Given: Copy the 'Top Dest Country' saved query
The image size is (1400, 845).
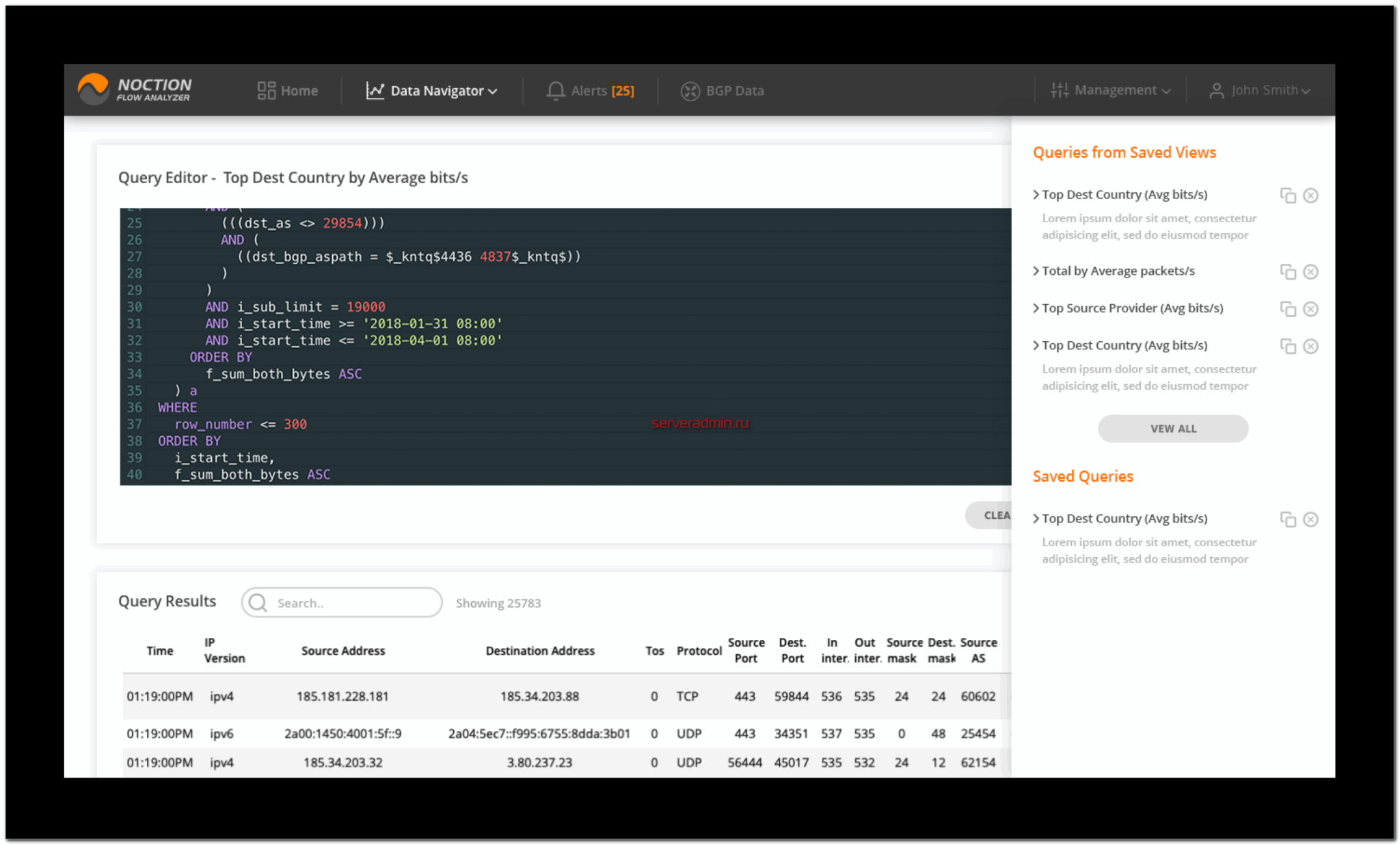Looking at the screenshot, I should 1288,520.
